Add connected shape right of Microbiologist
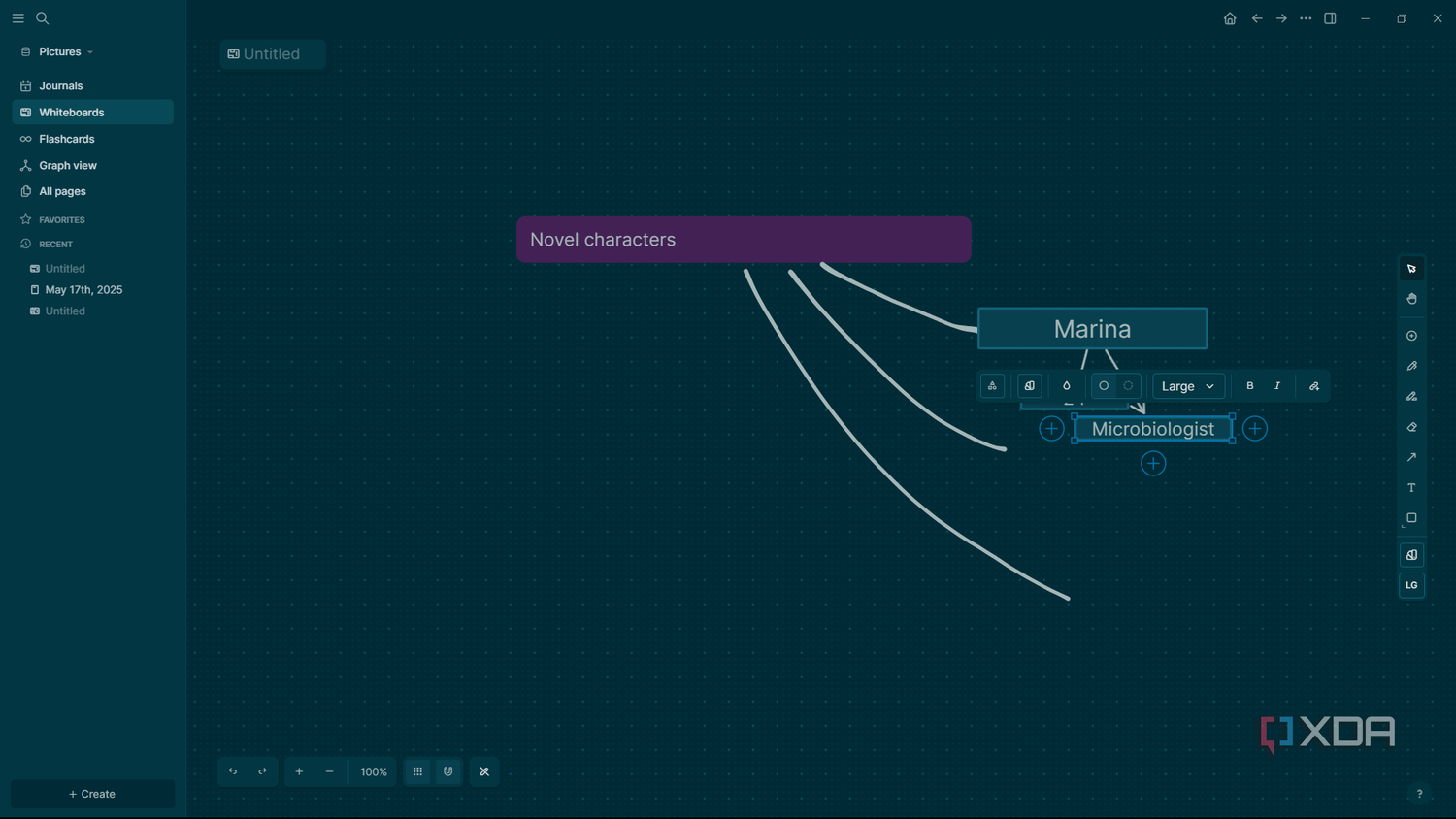This screenshot has height=819, width=1456. (1255, 429)
